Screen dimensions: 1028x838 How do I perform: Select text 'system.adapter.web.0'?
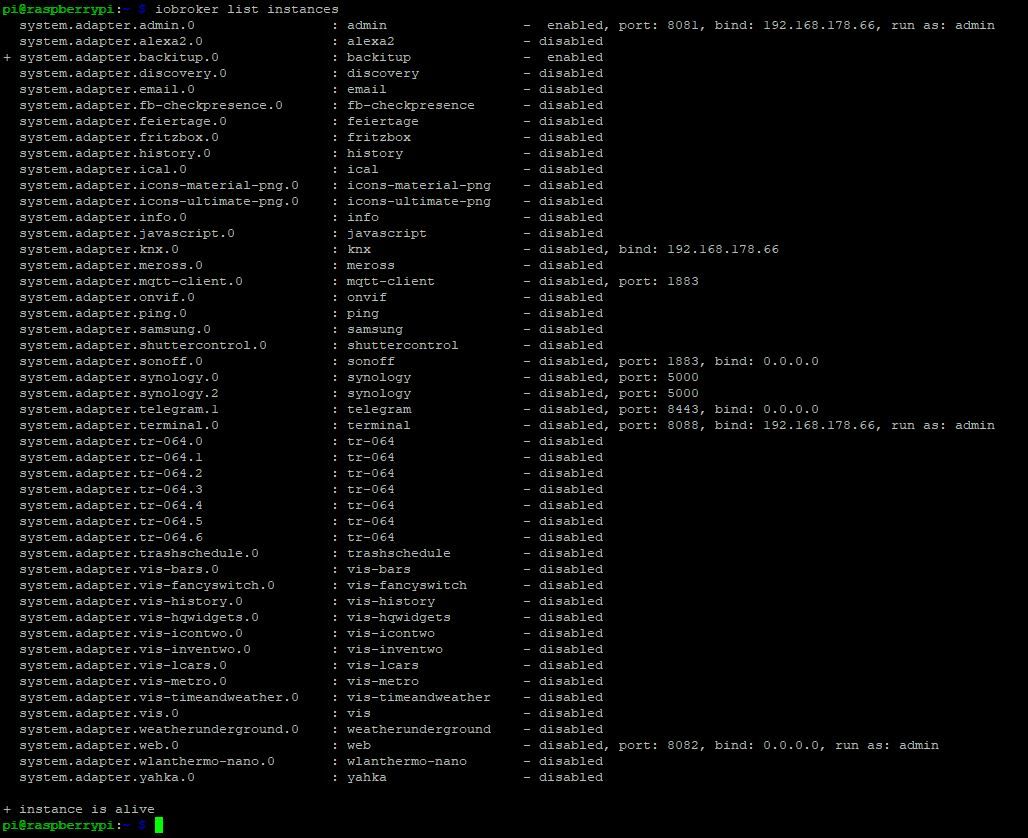[x=99, y=745]
